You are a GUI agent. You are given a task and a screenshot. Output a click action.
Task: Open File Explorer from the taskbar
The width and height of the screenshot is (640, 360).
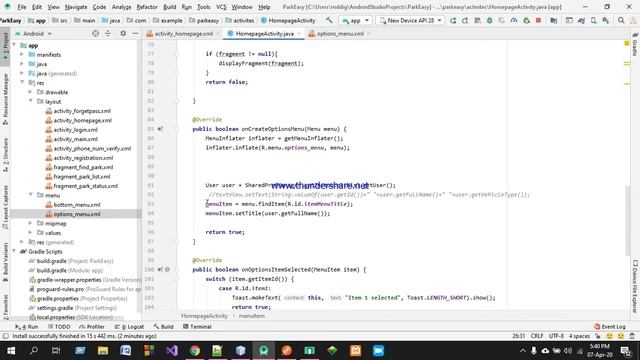[x=103, y=351]
